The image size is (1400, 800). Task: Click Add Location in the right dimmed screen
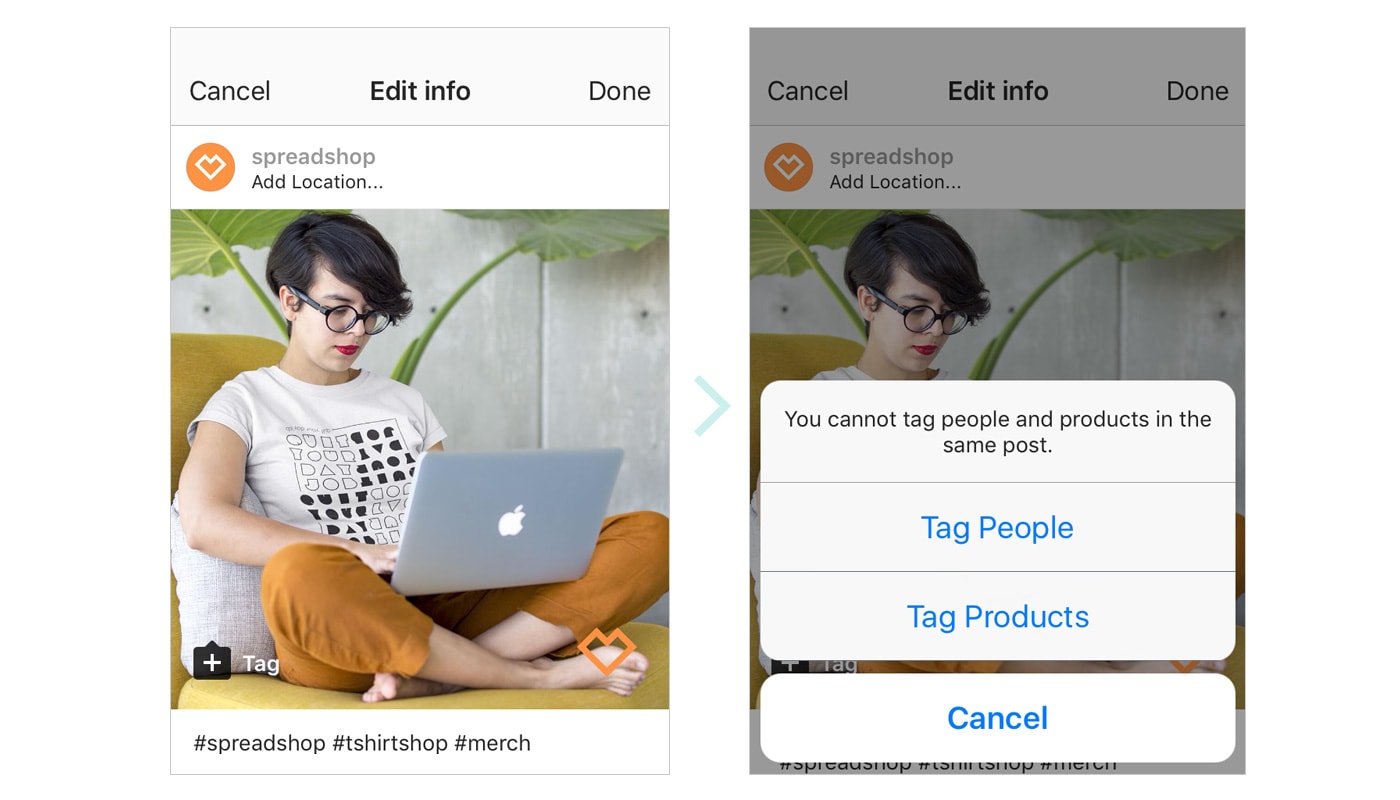coord(895,182)
